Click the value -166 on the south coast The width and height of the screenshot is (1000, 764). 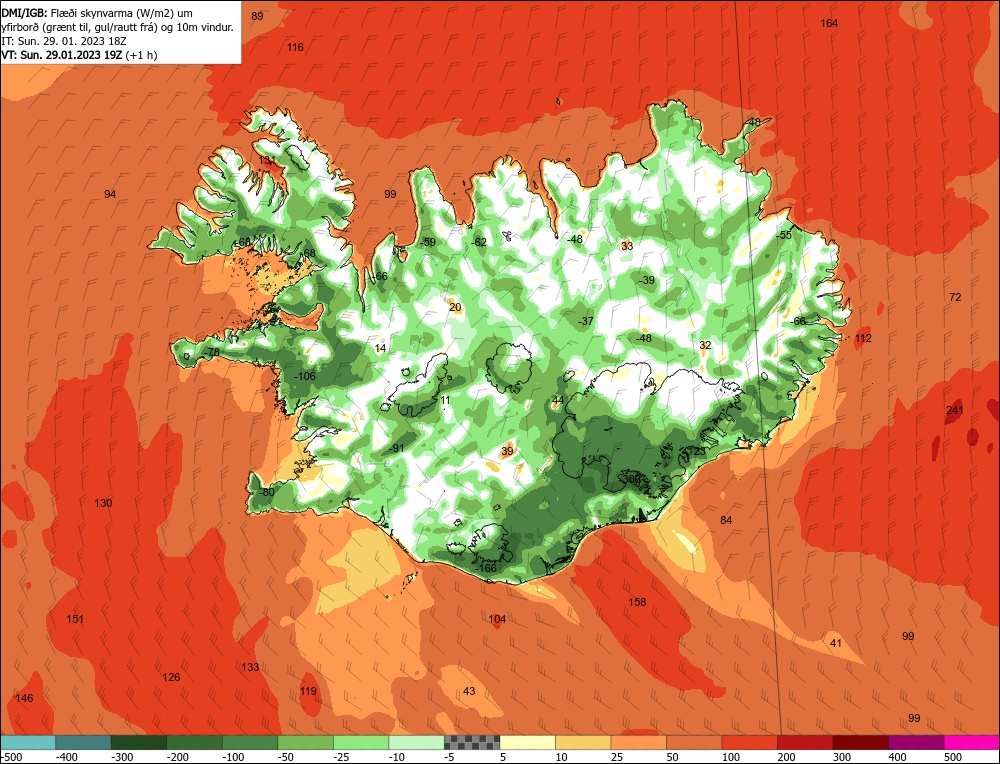point(486,568)
